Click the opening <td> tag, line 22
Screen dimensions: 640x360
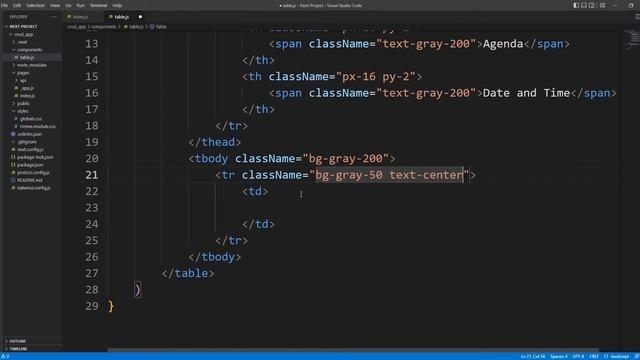coord(255,191)
